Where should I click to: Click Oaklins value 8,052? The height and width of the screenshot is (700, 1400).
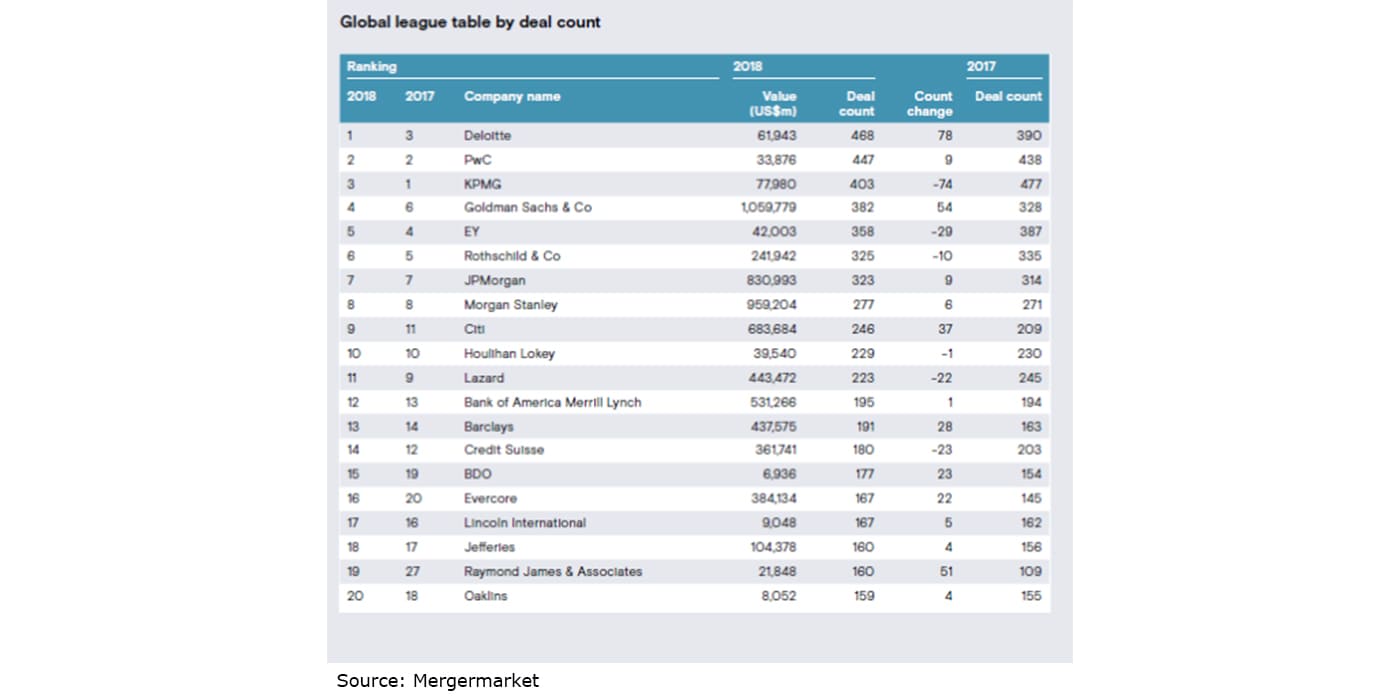point(779,596)
